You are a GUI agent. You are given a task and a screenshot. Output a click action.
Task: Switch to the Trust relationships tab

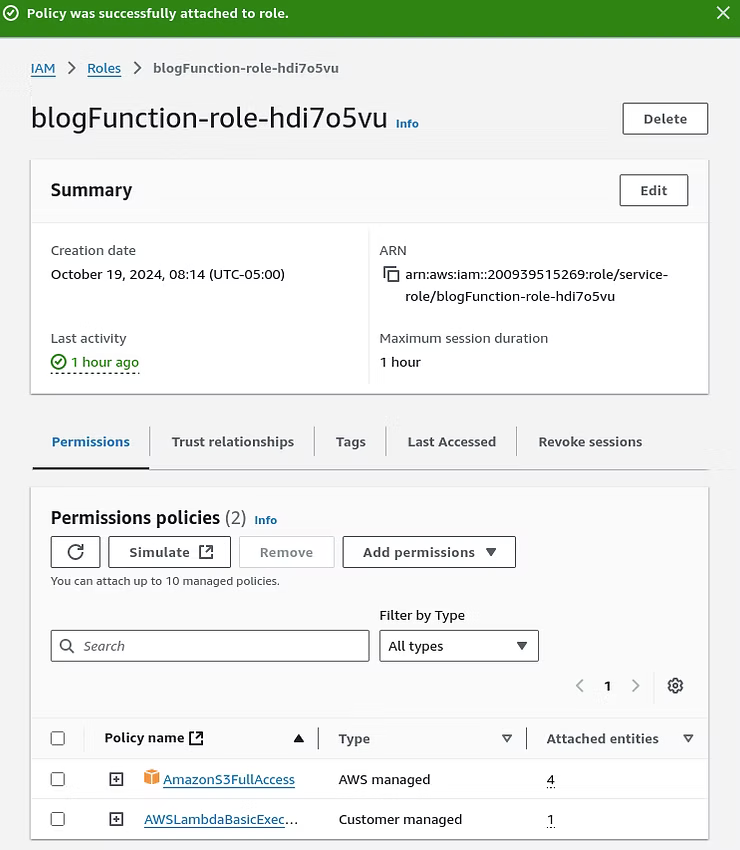click(x=233, y=442)
